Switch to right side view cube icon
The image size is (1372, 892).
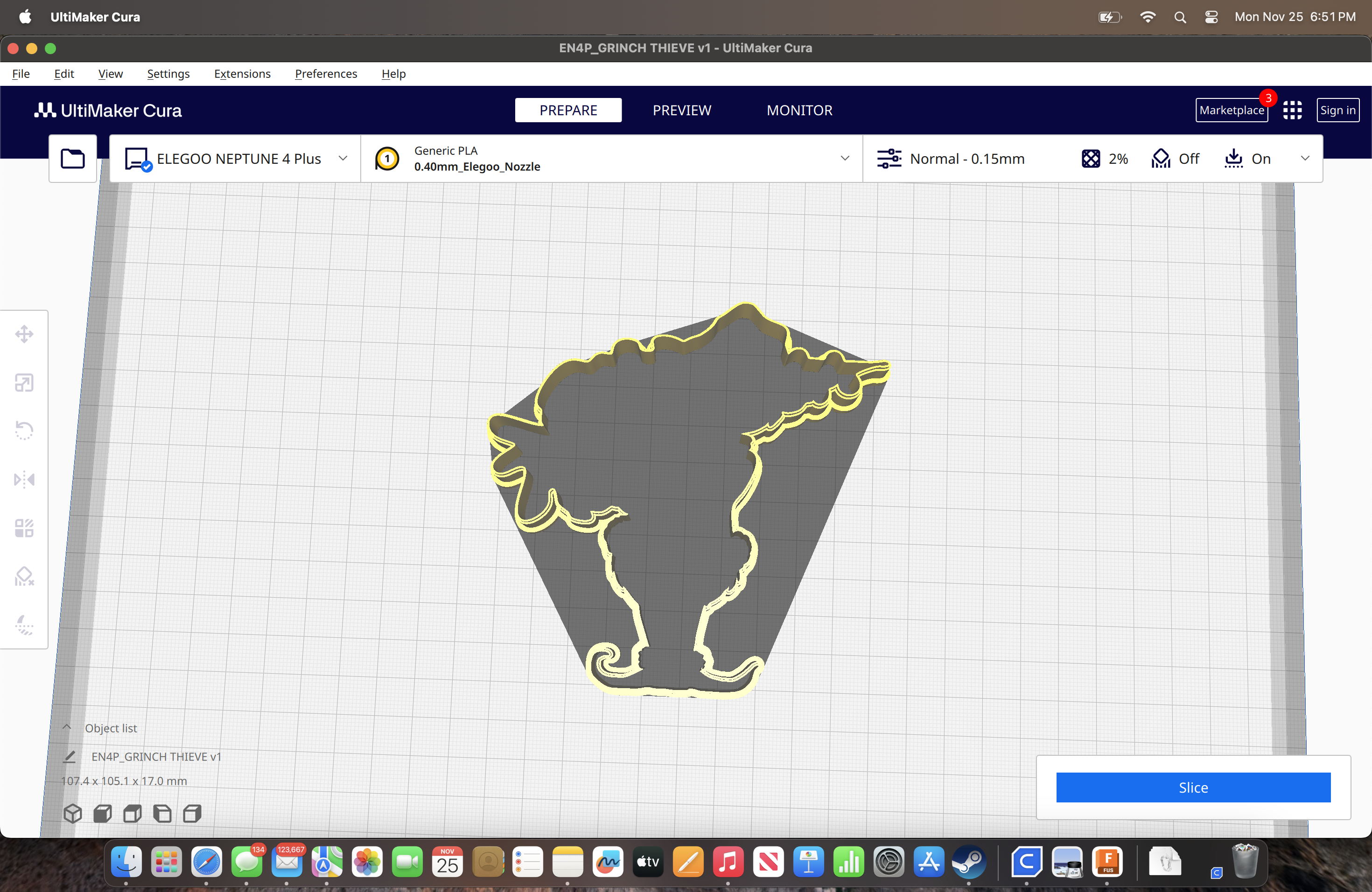[192, 814]
